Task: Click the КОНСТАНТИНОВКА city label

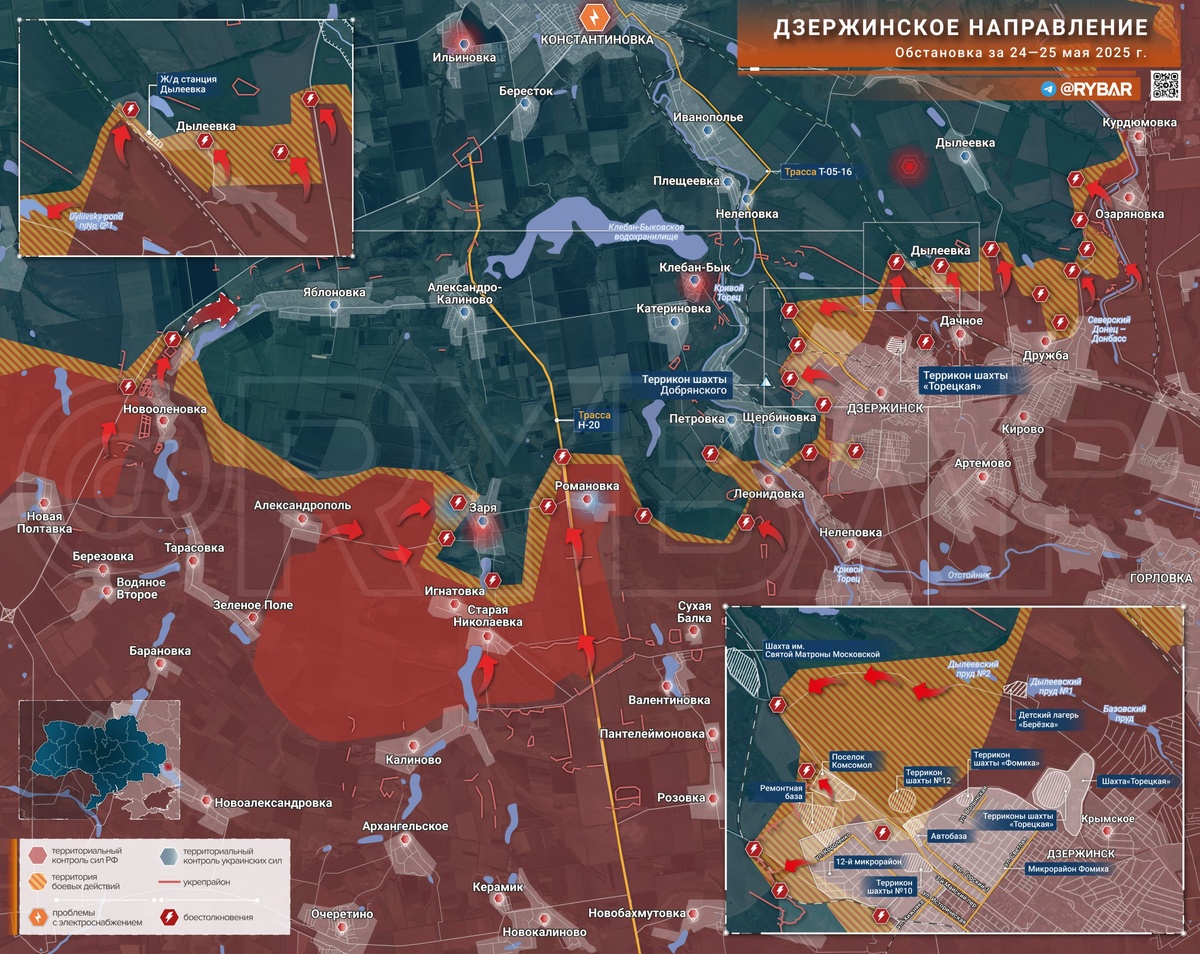Action: (596, 40)
